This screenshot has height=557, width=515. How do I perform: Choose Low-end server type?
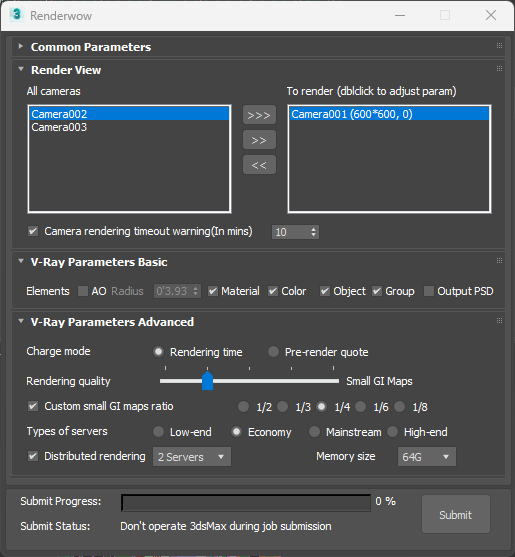point(158,432)
